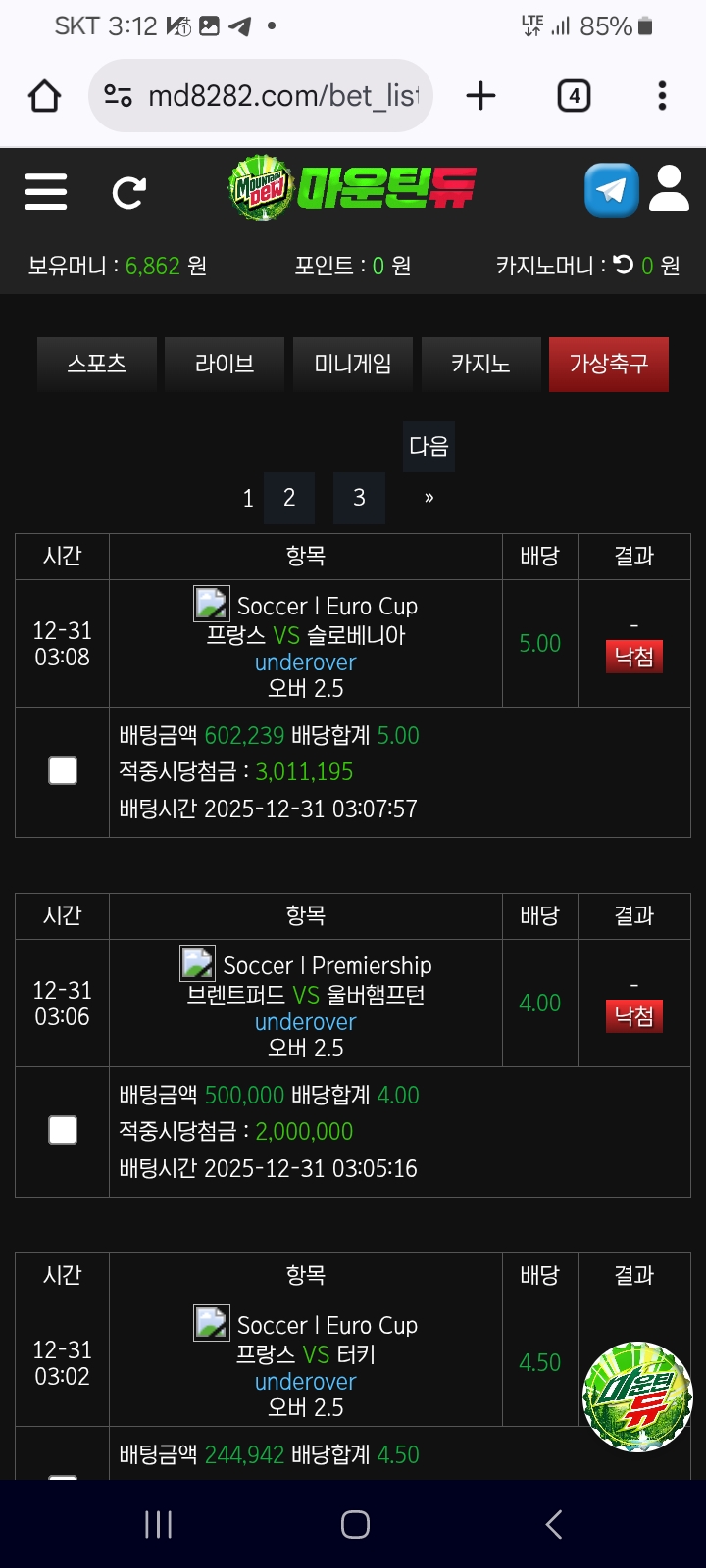This screenshot has width=706, height=1568.
Task: Tap the refresh arrow icon in site header
Action: [128, 192]
